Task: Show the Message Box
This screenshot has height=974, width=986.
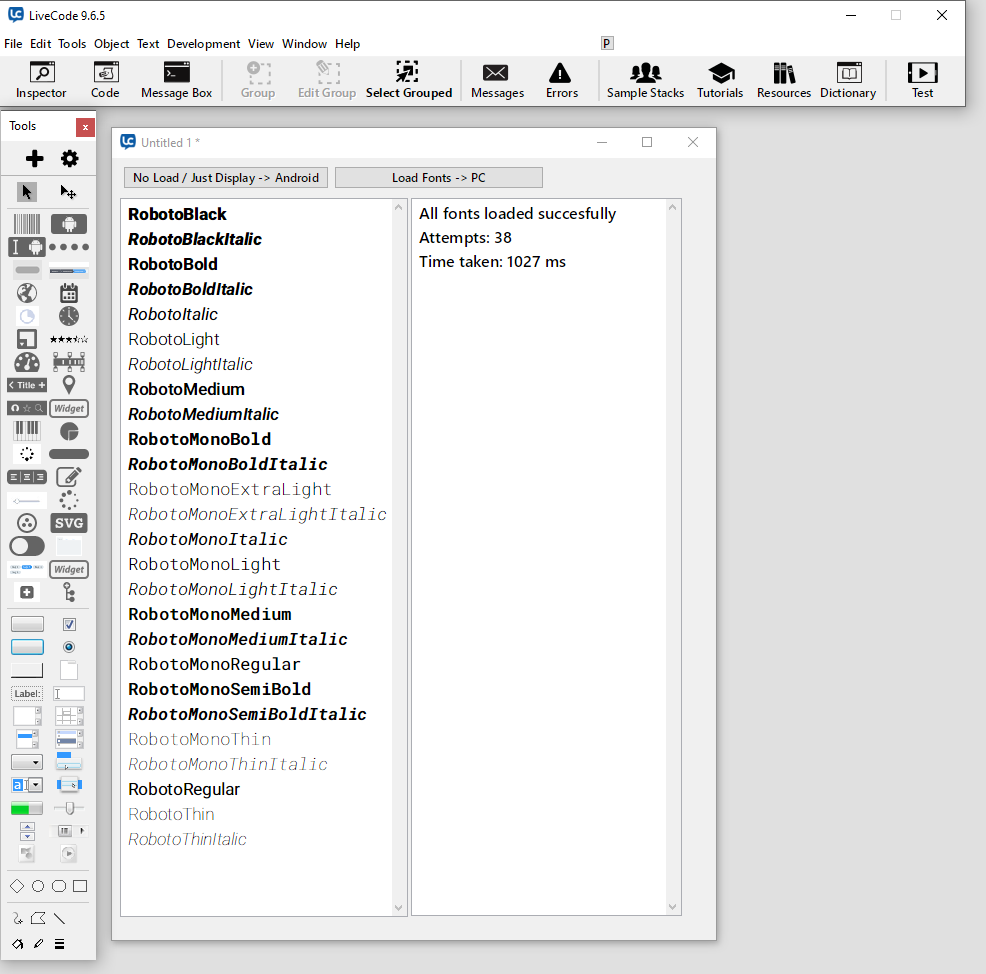Action: [x=177, y=80]
